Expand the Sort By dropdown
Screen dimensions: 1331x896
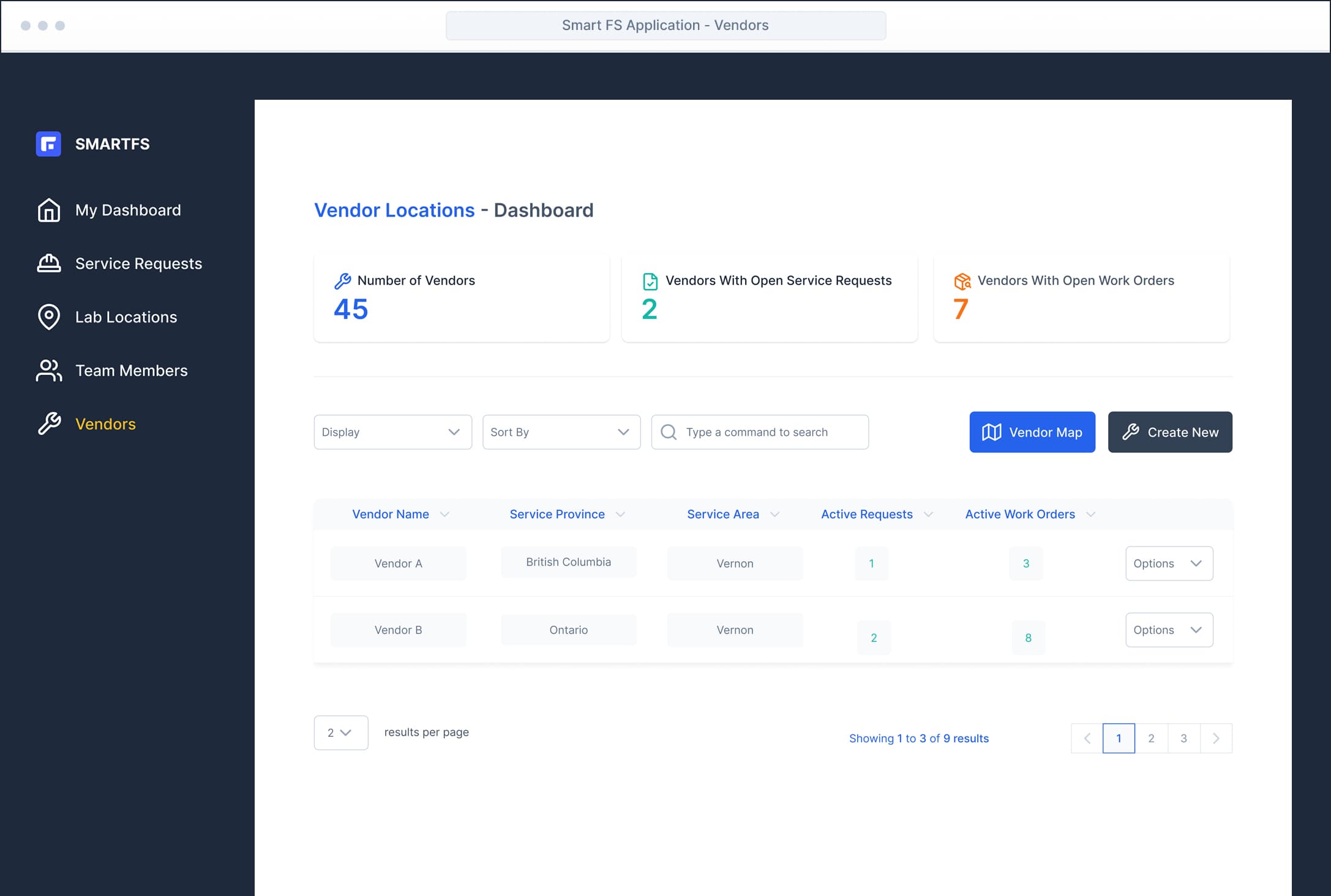point(561,432)
